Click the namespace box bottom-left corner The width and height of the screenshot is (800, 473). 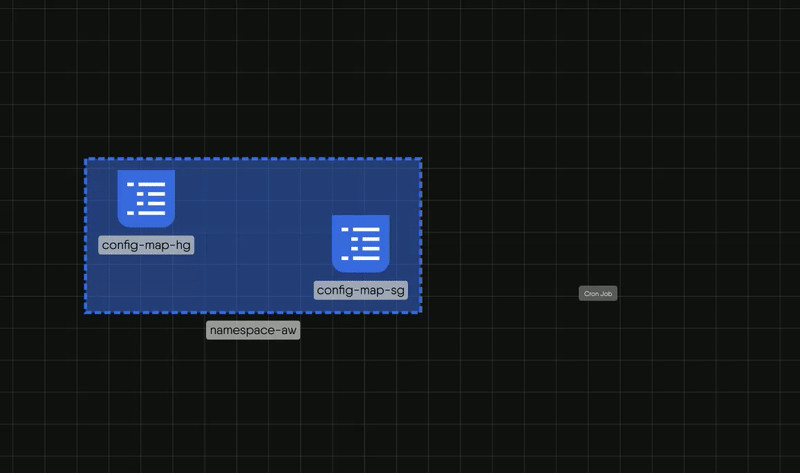[85, 312]
